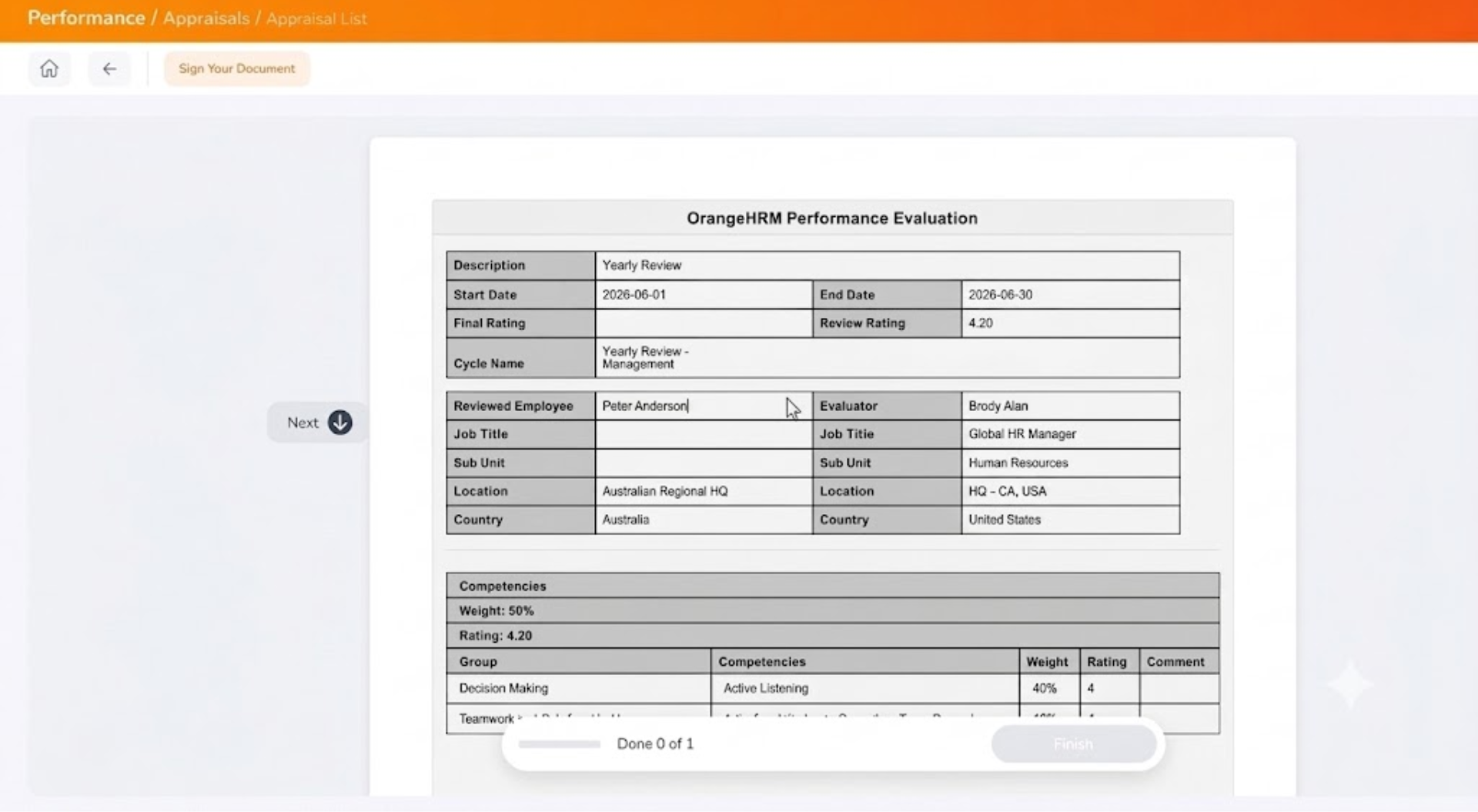Open Appraisal List in the breadcrumb
Viewport: 1478px width, 812px height.
point(316,18)
